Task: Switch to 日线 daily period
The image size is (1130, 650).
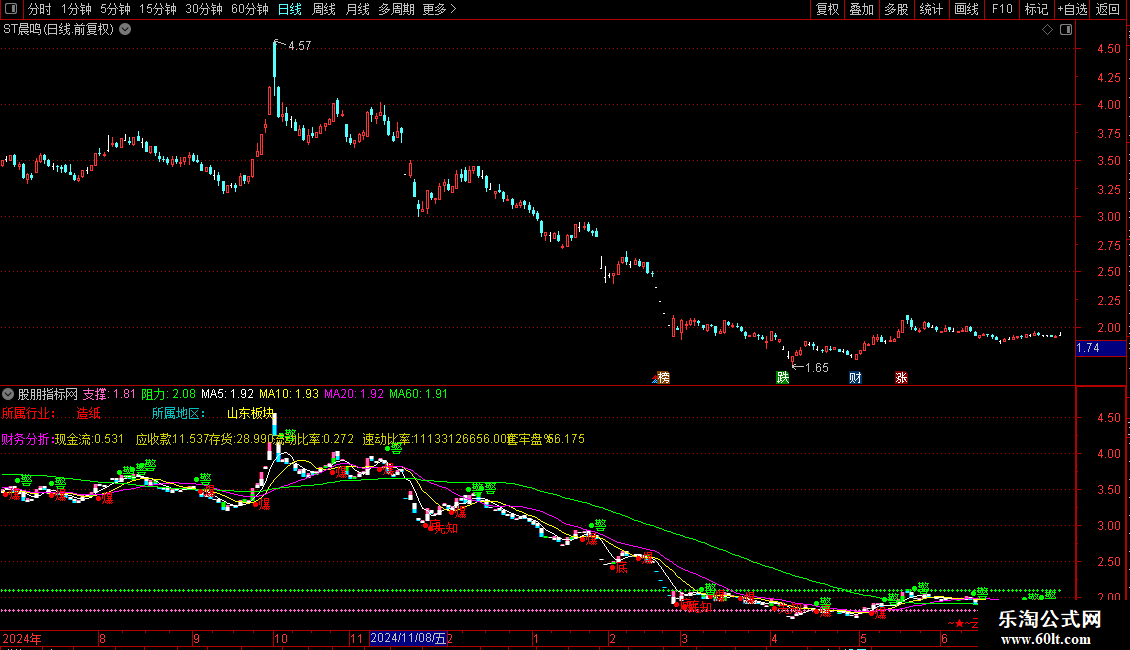Action: 290,9
